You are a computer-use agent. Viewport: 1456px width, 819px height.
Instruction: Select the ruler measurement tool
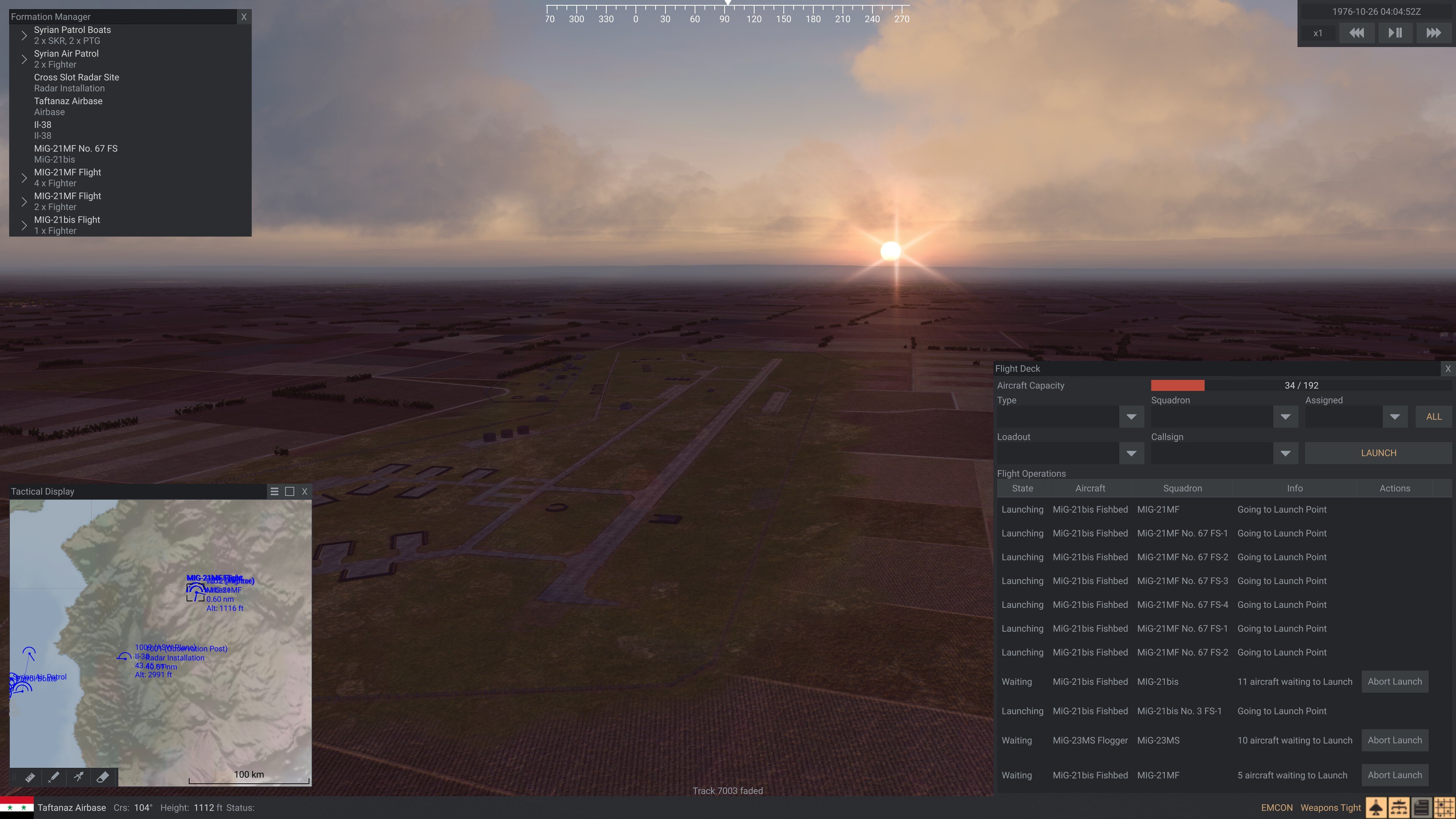(30, 777)
